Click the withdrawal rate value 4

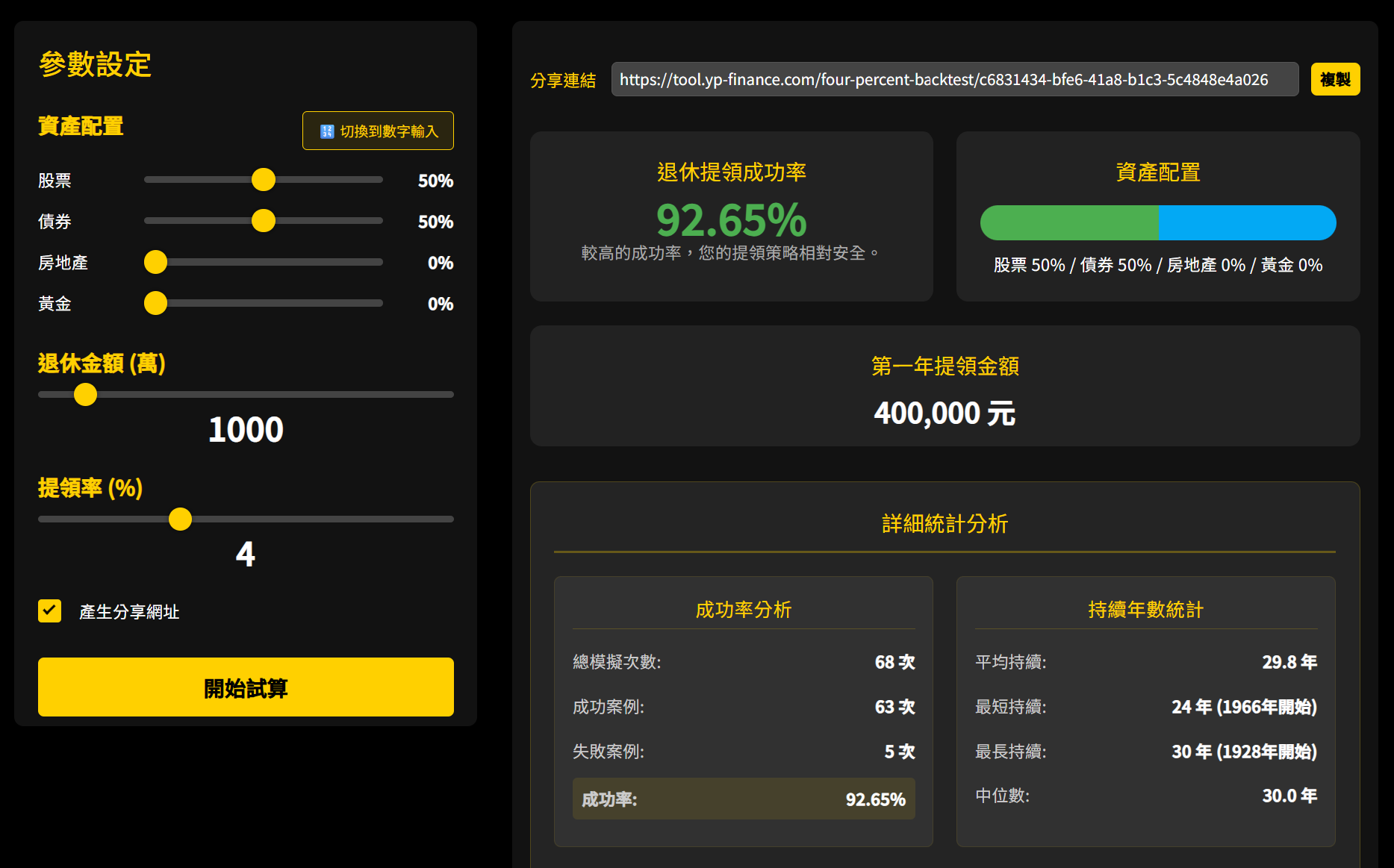tap(246, 554)
